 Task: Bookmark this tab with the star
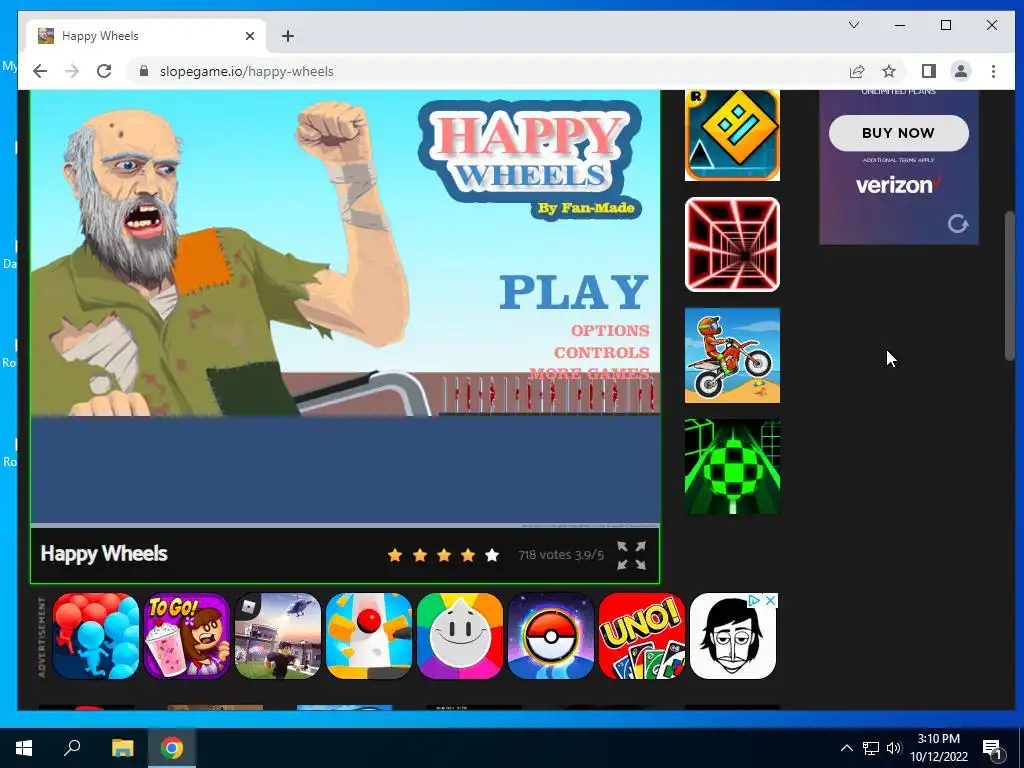coord(889,71)
